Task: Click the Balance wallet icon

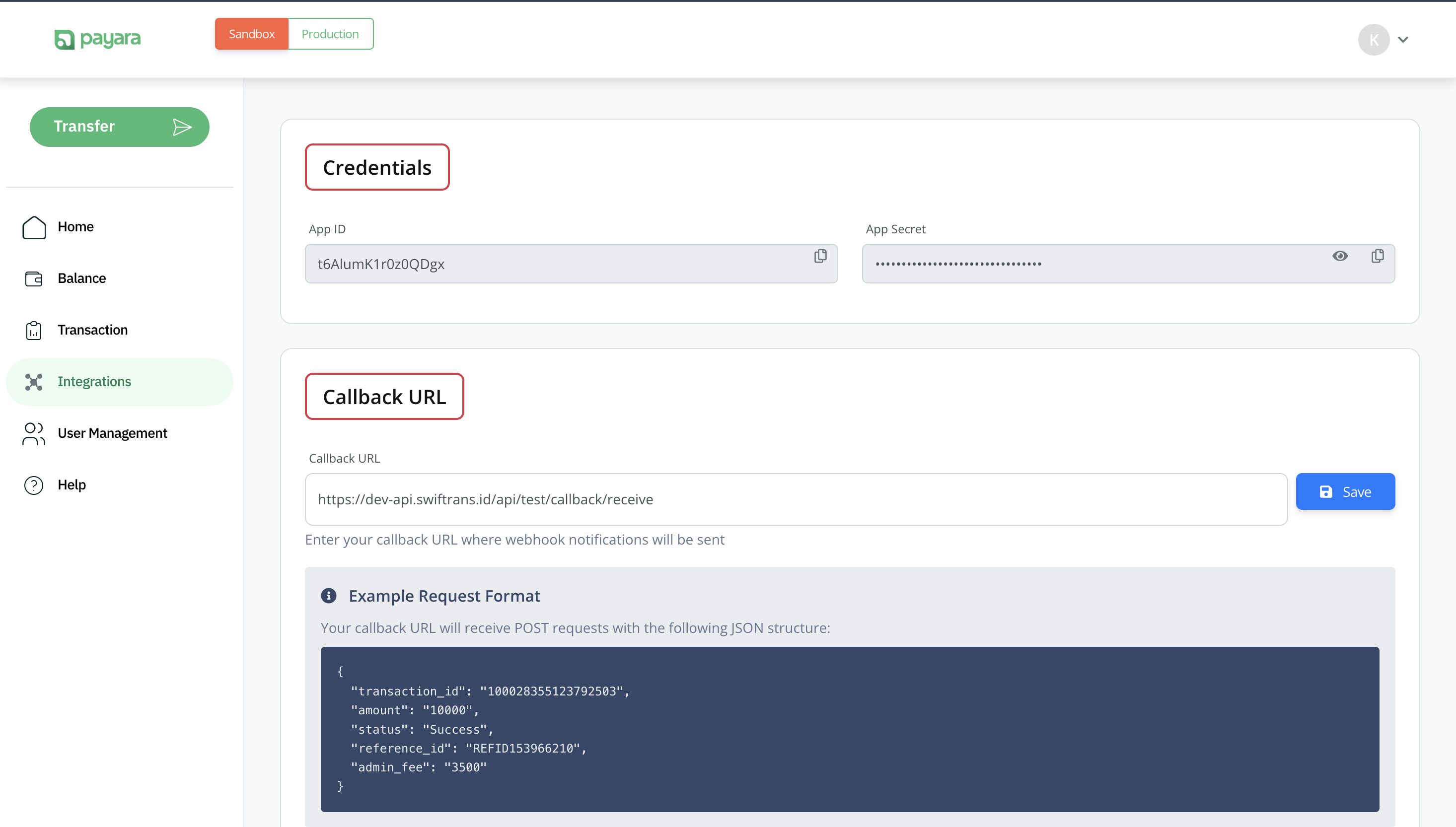Action: (33, 278)
